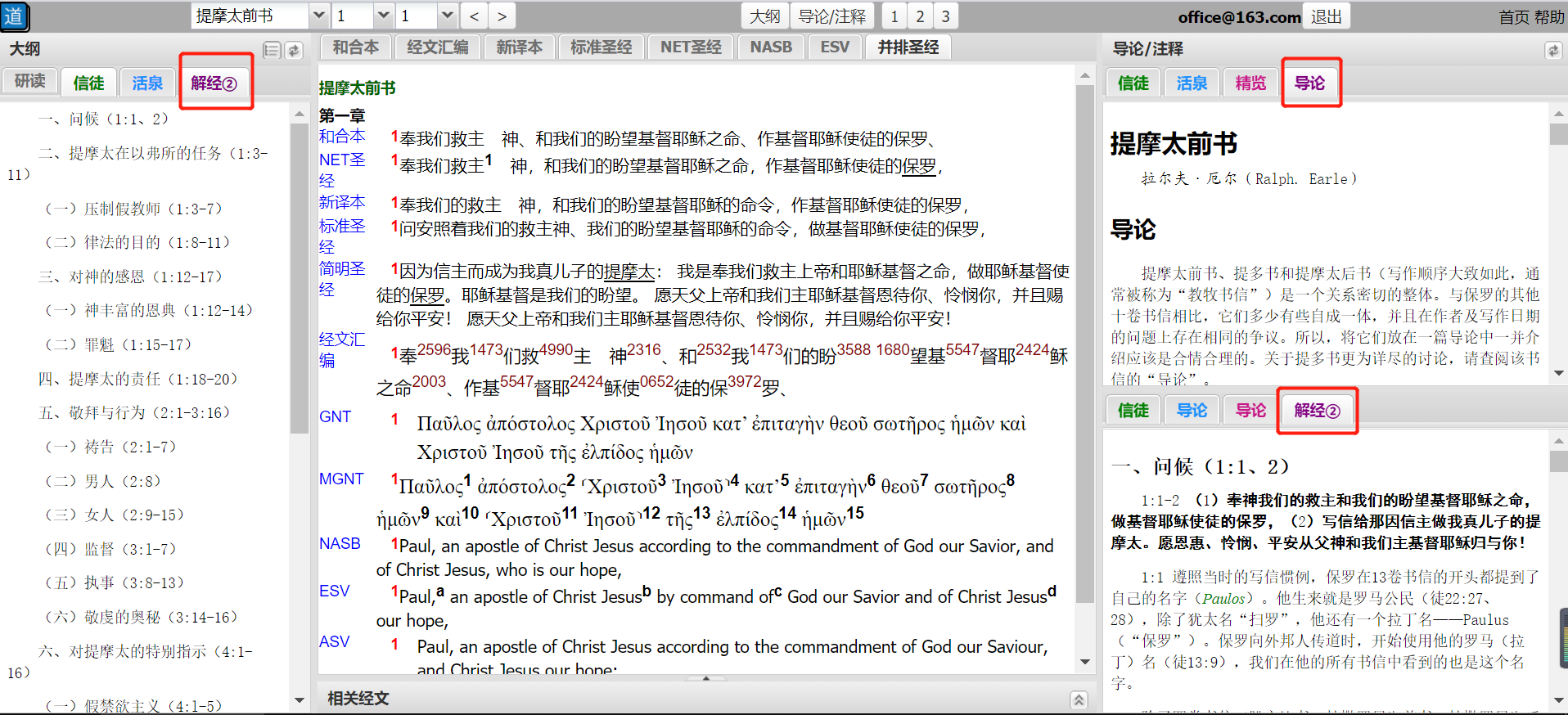Select layout option 2 in top bar

[920, 16]
